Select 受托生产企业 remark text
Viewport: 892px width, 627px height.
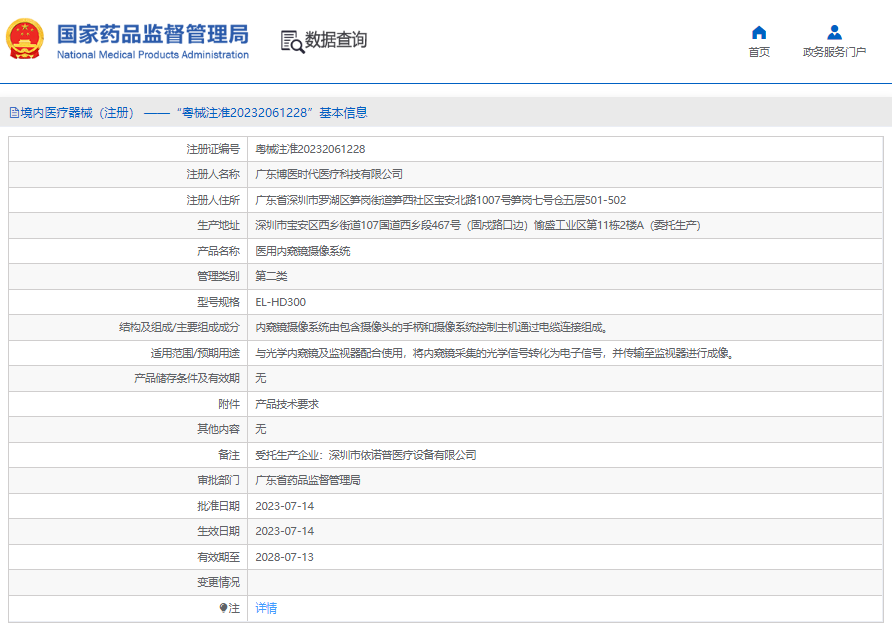point(366,455)
